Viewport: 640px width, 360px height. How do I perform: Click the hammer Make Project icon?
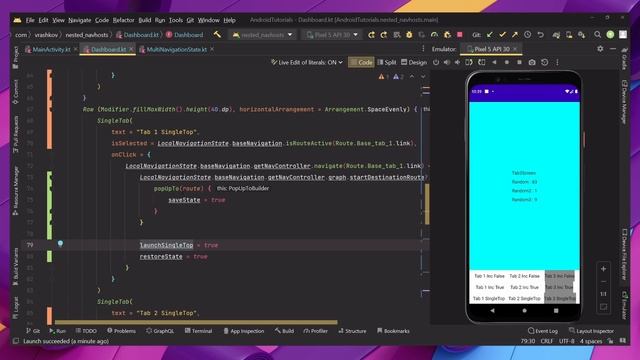217,35
